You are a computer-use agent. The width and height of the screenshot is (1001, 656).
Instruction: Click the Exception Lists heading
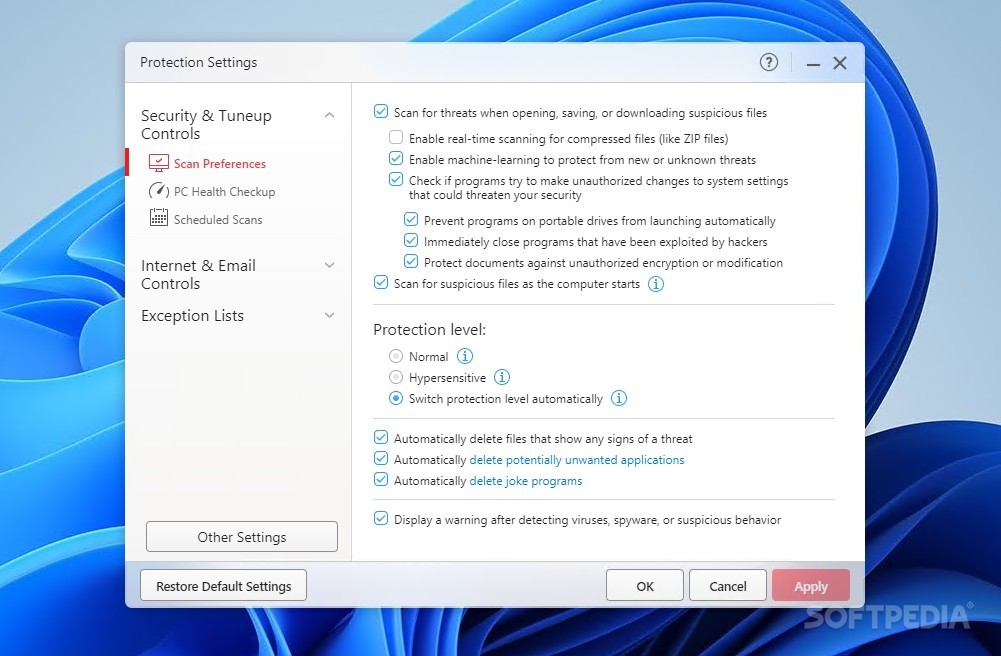(x=192, y=316)
